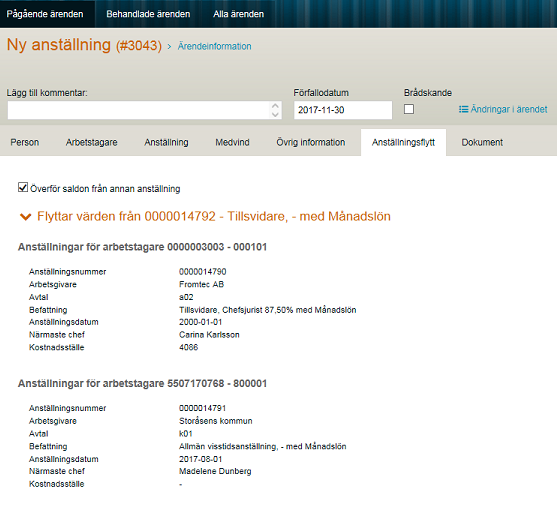Viewport: 557px width, 505px height.
Task: Select the Anställningsflytt tab
Action: [403, 142]
